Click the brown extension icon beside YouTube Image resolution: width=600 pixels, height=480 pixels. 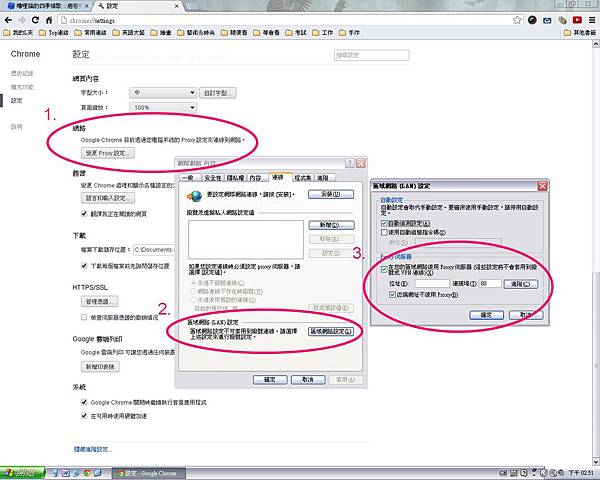point(562,20)
